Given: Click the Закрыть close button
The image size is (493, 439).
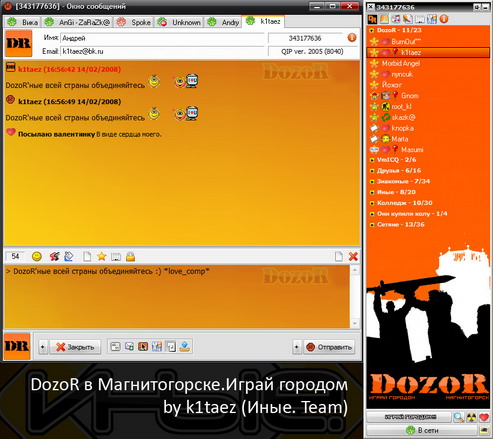Looking at the screenshot, I should tap(75, 347).
